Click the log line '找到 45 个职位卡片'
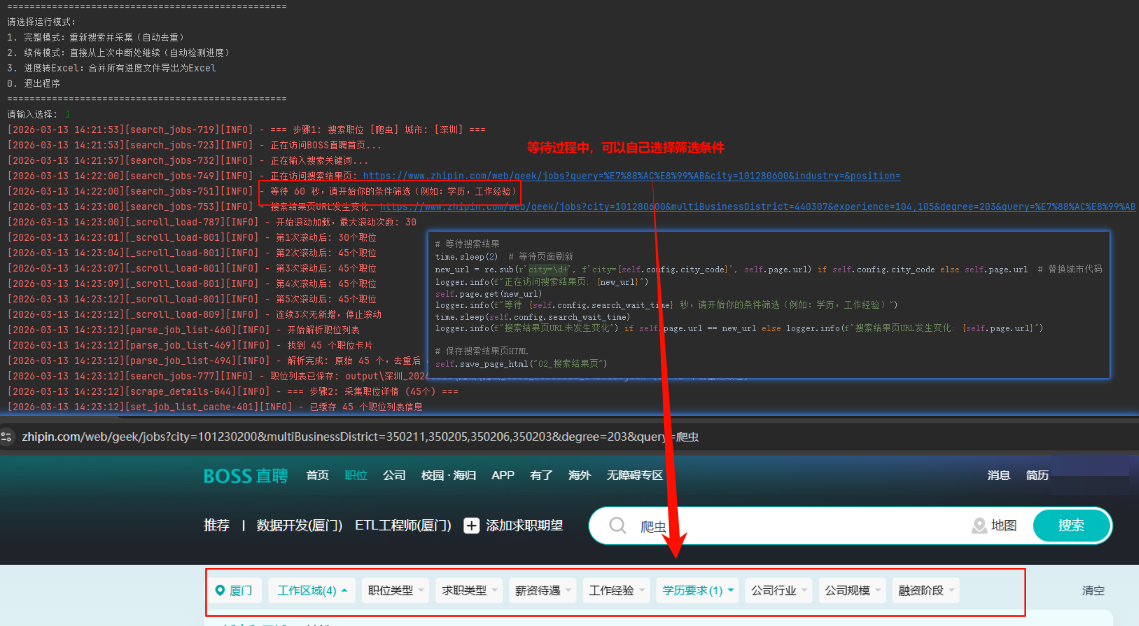This screenshot has height=626, width=1139. [190, 345]
